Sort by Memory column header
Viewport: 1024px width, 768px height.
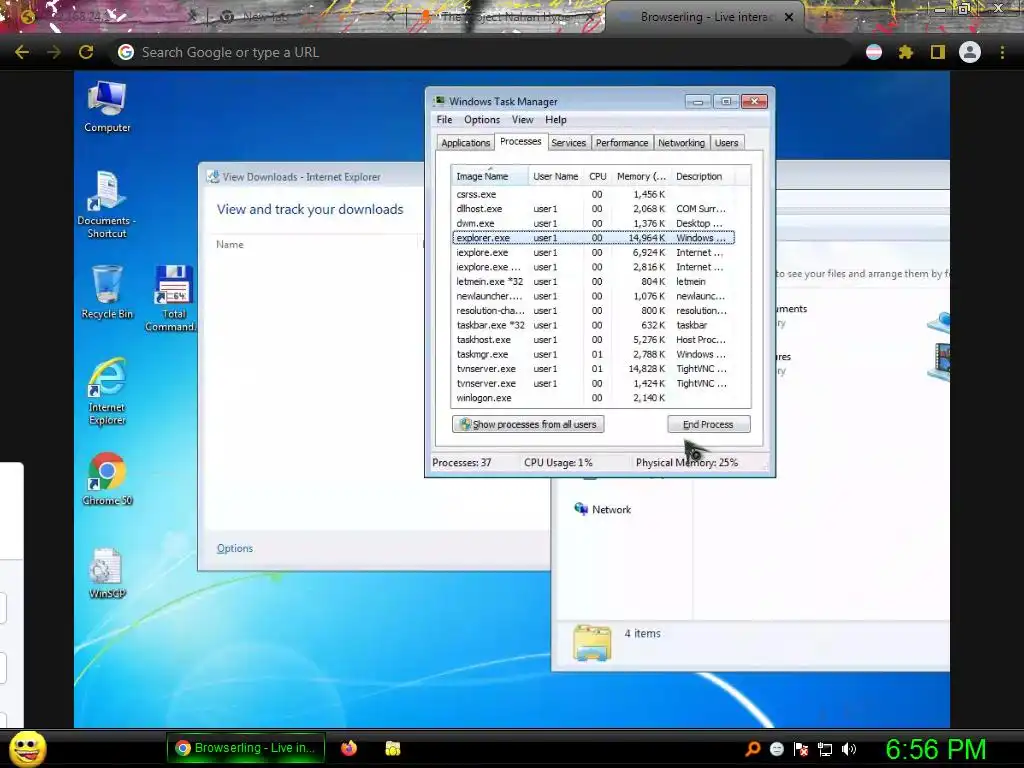(x=641, y=176)
